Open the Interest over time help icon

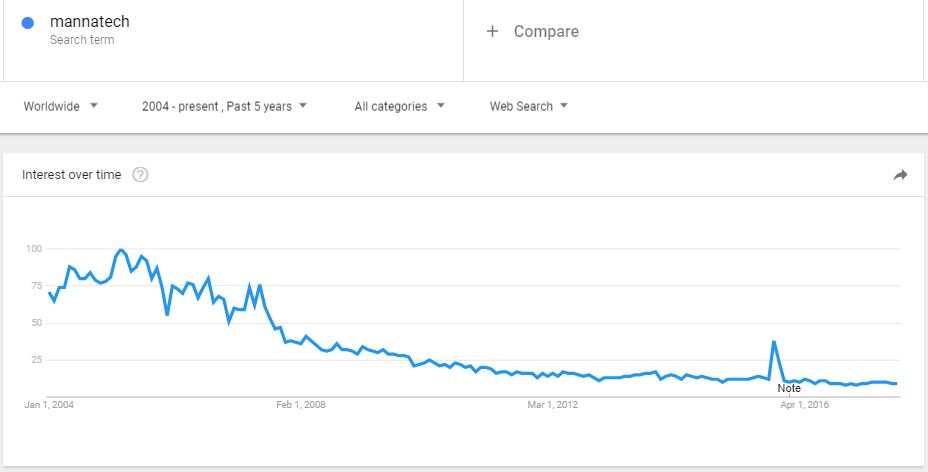pos(140,174)
